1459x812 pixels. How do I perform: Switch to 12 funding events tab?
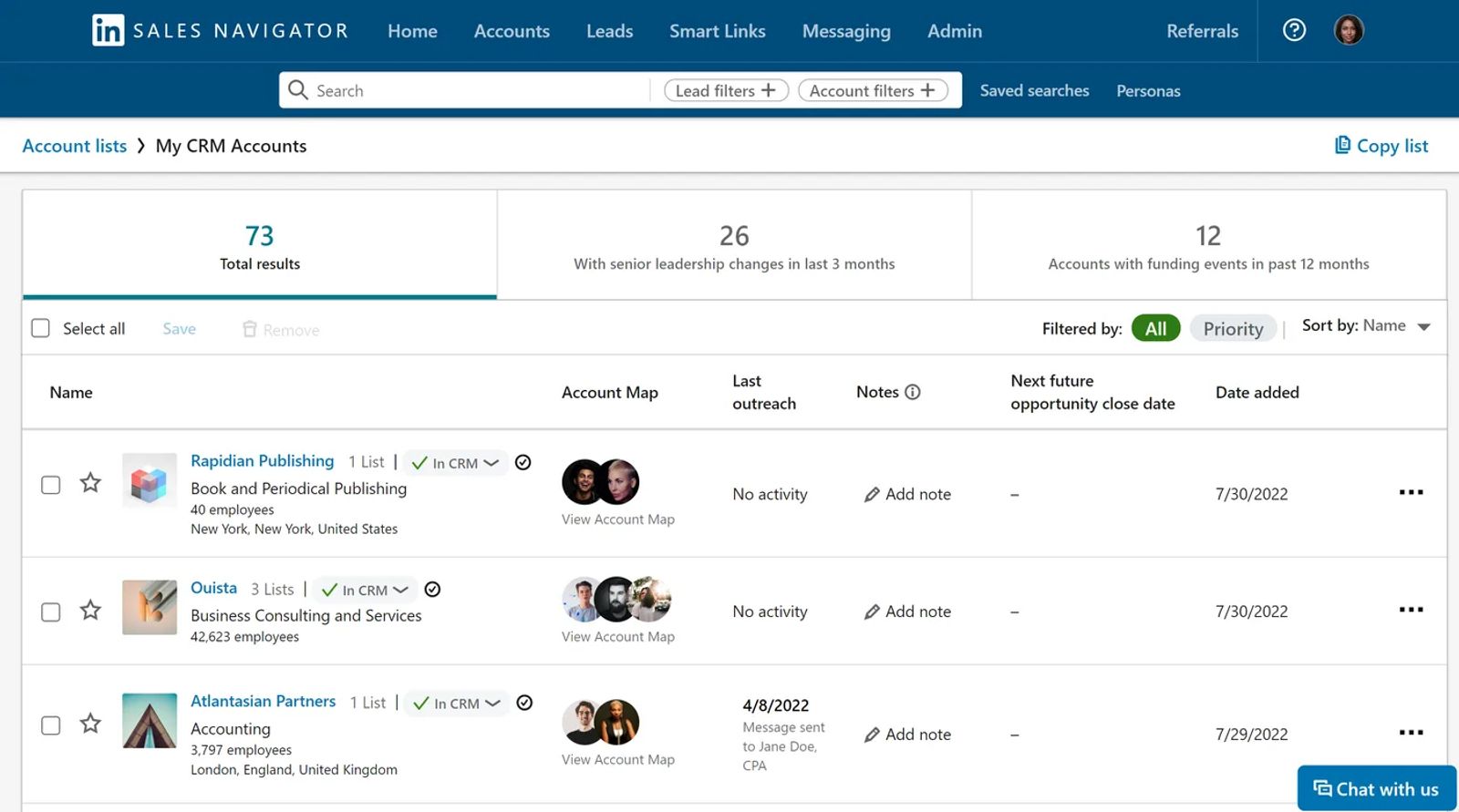[x=1208, y=245]
